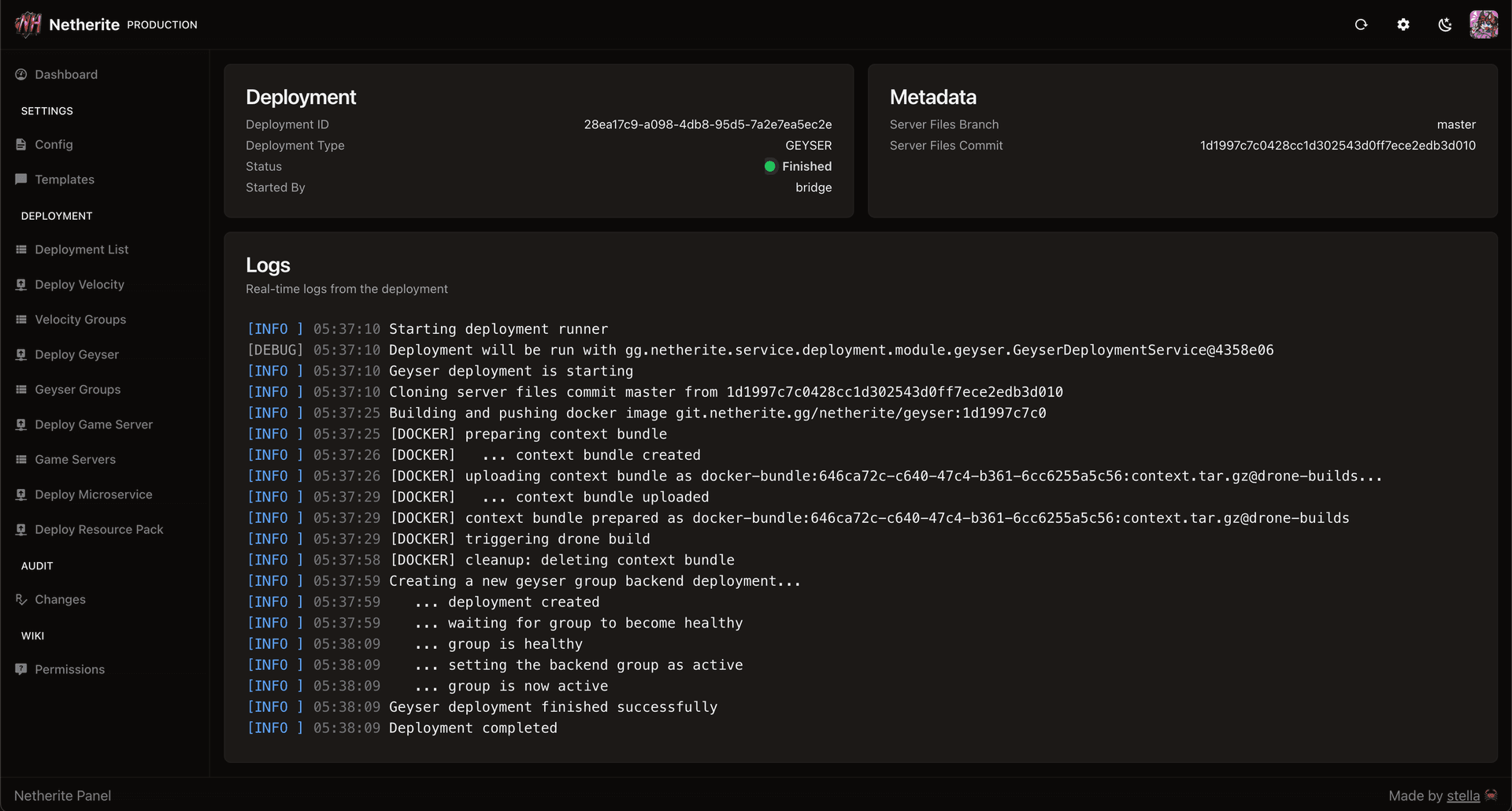The height and width of the screenshot is (811, 1512).
Task: Navigate to Geyser Groups
Action: coord(77,390)
